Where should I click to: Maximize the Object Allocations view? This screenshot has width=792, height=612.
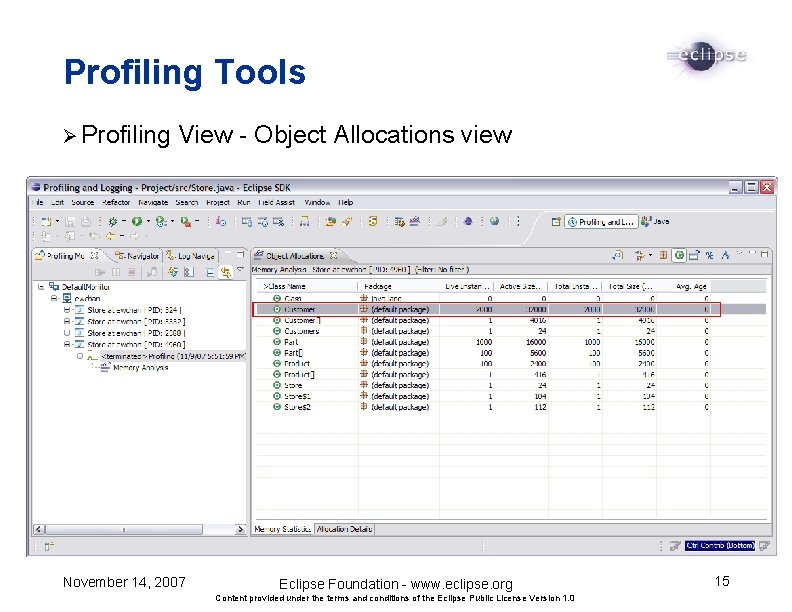[765, 254]
